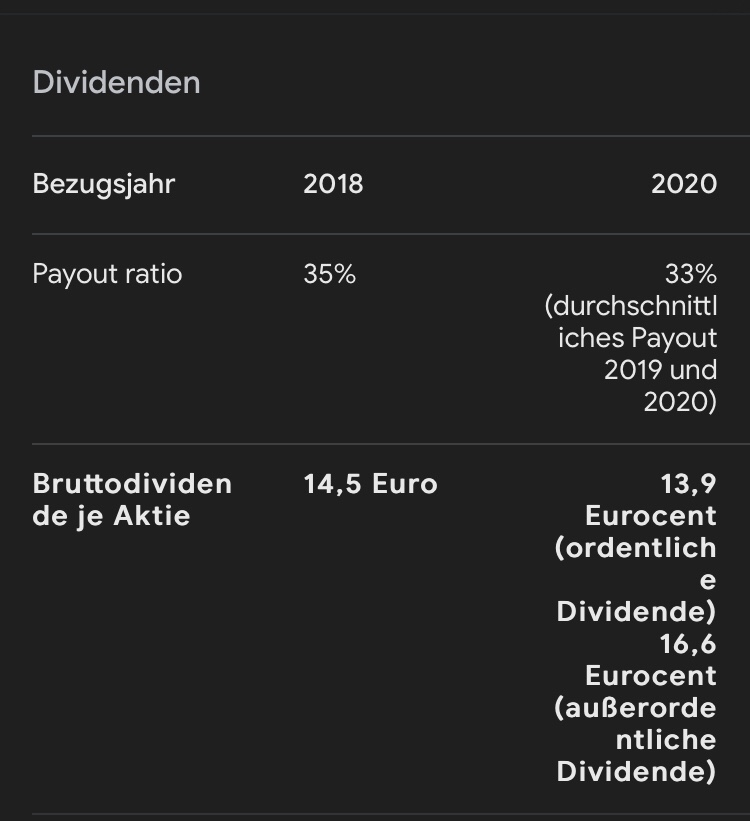The height and width of the screenshot is (821, 750).
Task: Click the "de je Aktie" label line
Action: (111, 516)
